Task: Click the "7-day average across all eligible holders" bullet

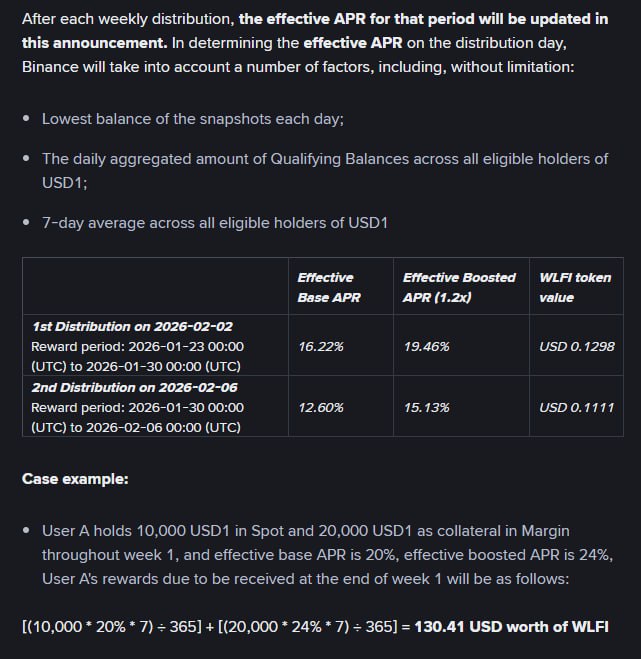Action: [214, 223]
